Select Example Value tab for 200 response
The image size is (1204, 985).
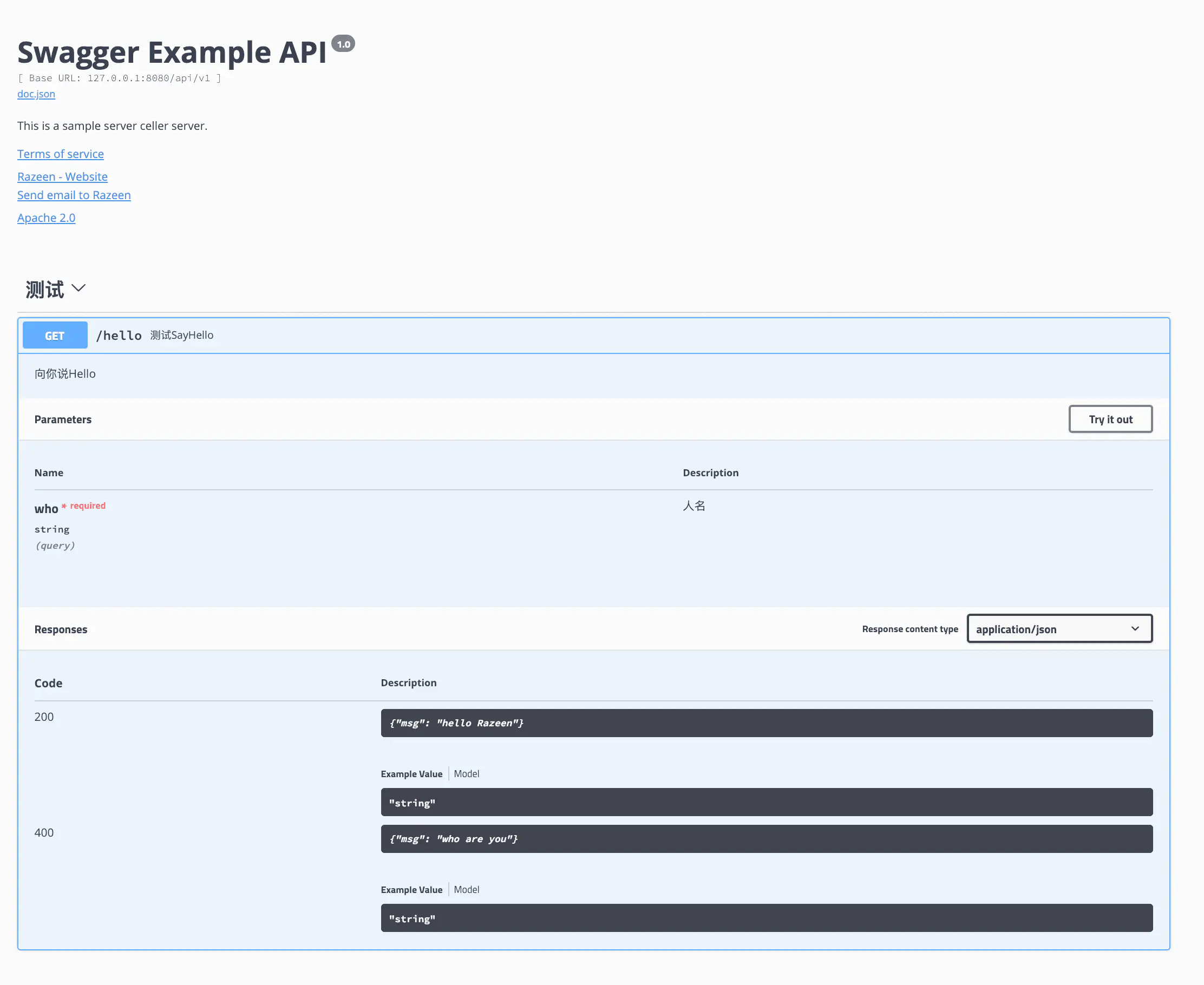(411, 774)
